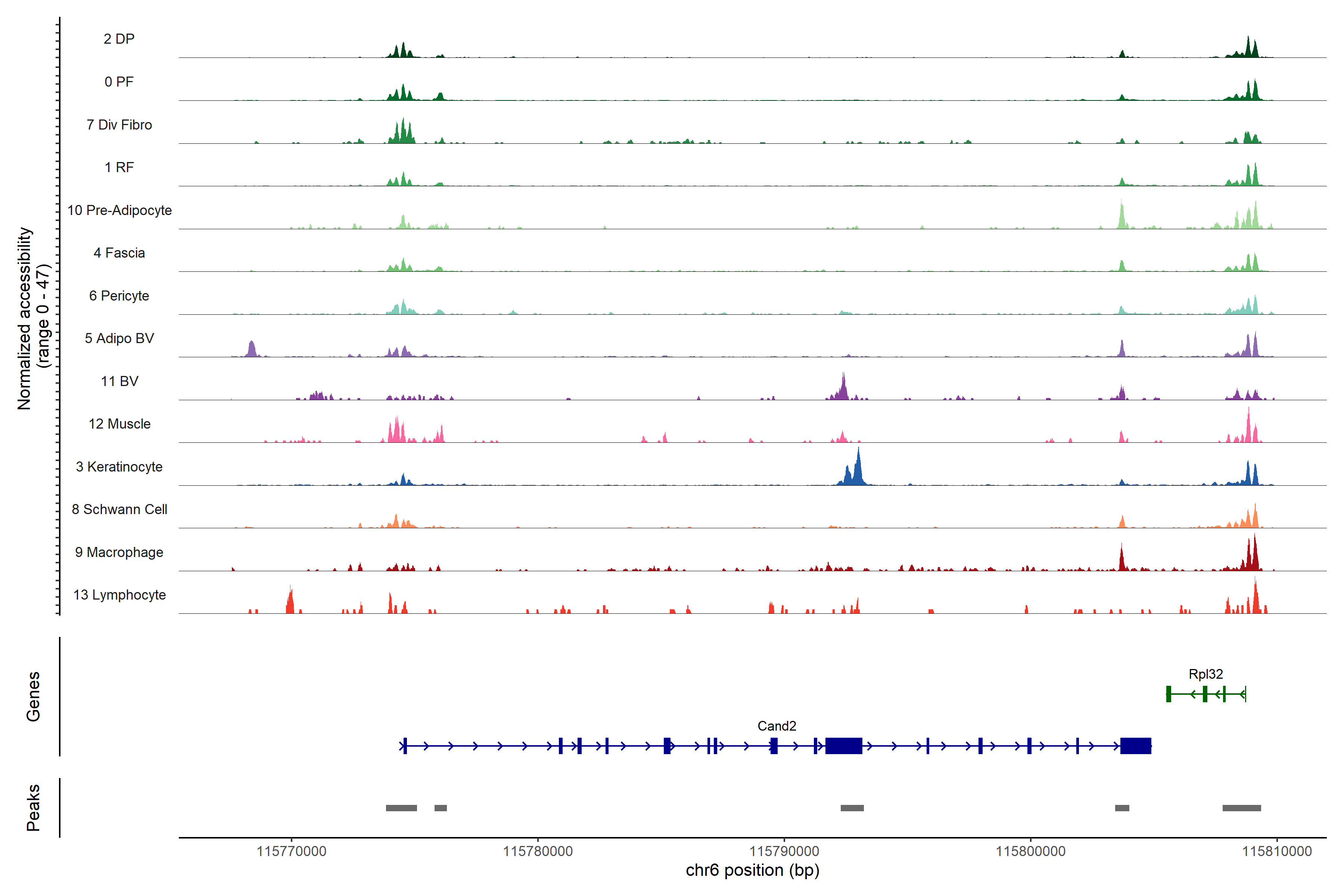Click the 115810000 axis tick label
1344x896 pixels.
pyautogui.click(x=1276, y=851)
